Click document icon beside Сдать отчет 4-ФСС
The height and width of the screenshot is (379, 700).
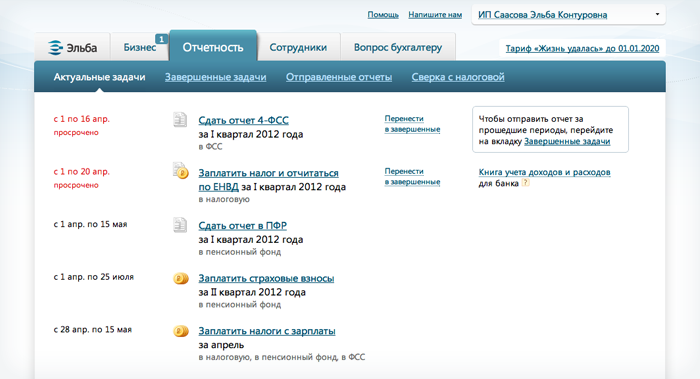180,120
